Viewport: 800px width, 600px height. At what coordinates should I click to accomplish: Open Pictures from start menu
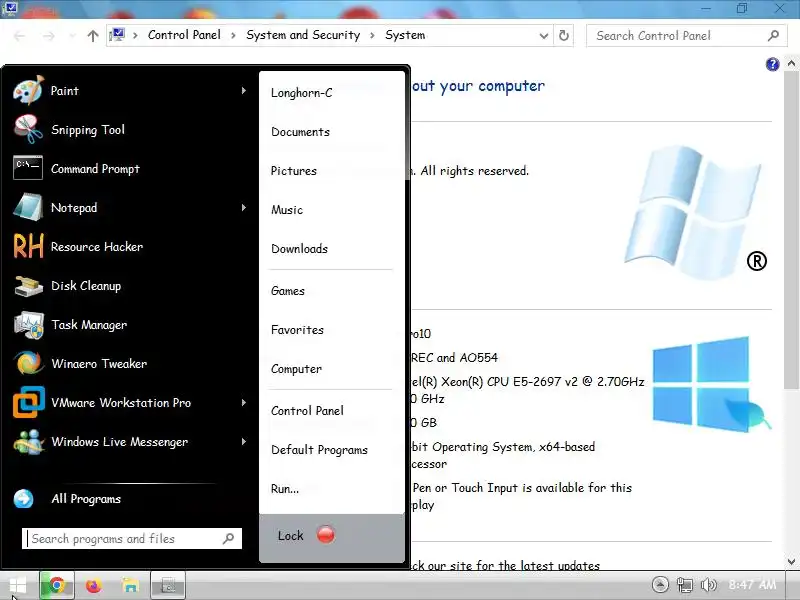[294, 171]
